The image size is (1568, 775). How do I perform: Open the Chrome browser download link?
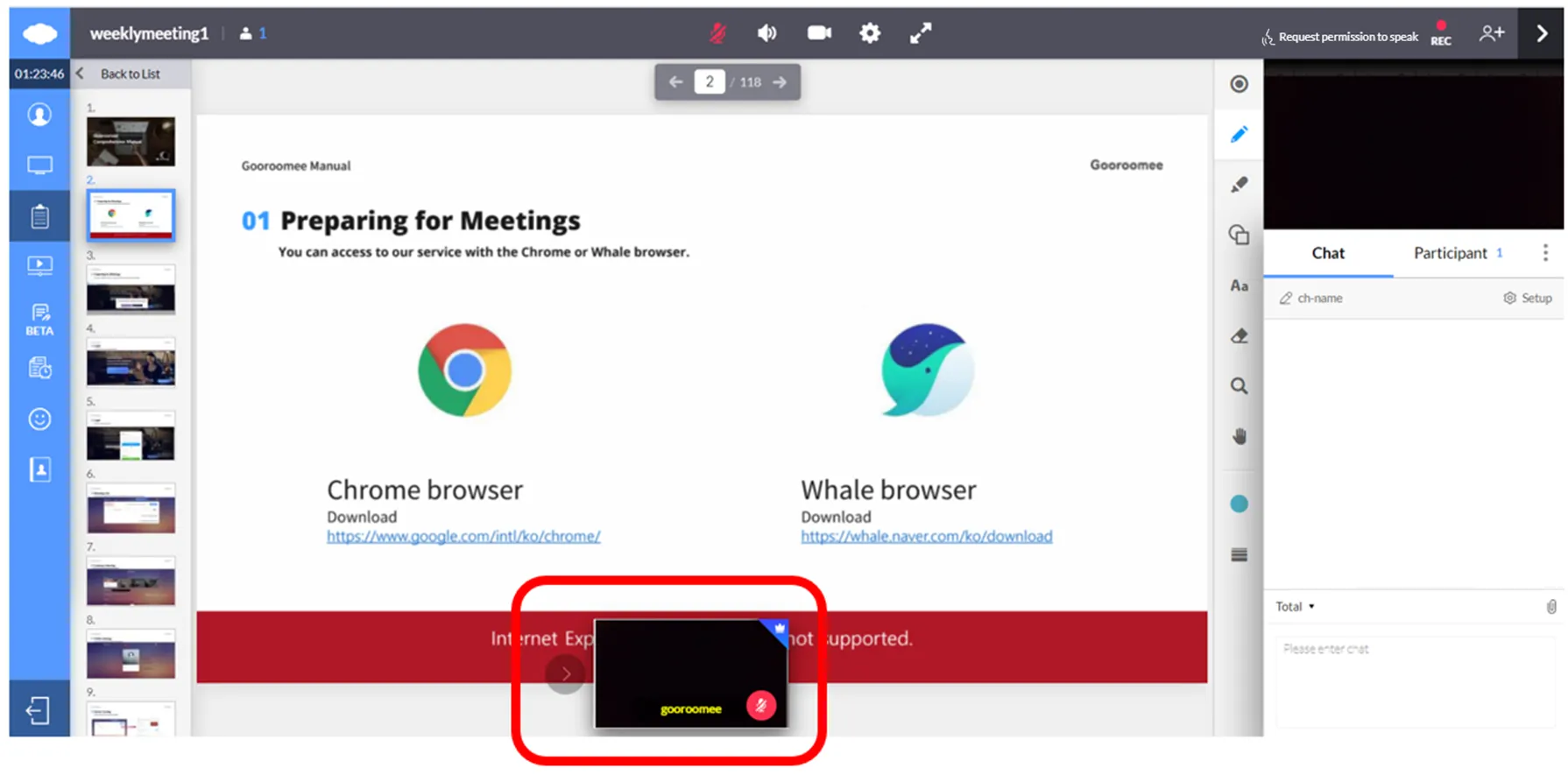(463, 537)
